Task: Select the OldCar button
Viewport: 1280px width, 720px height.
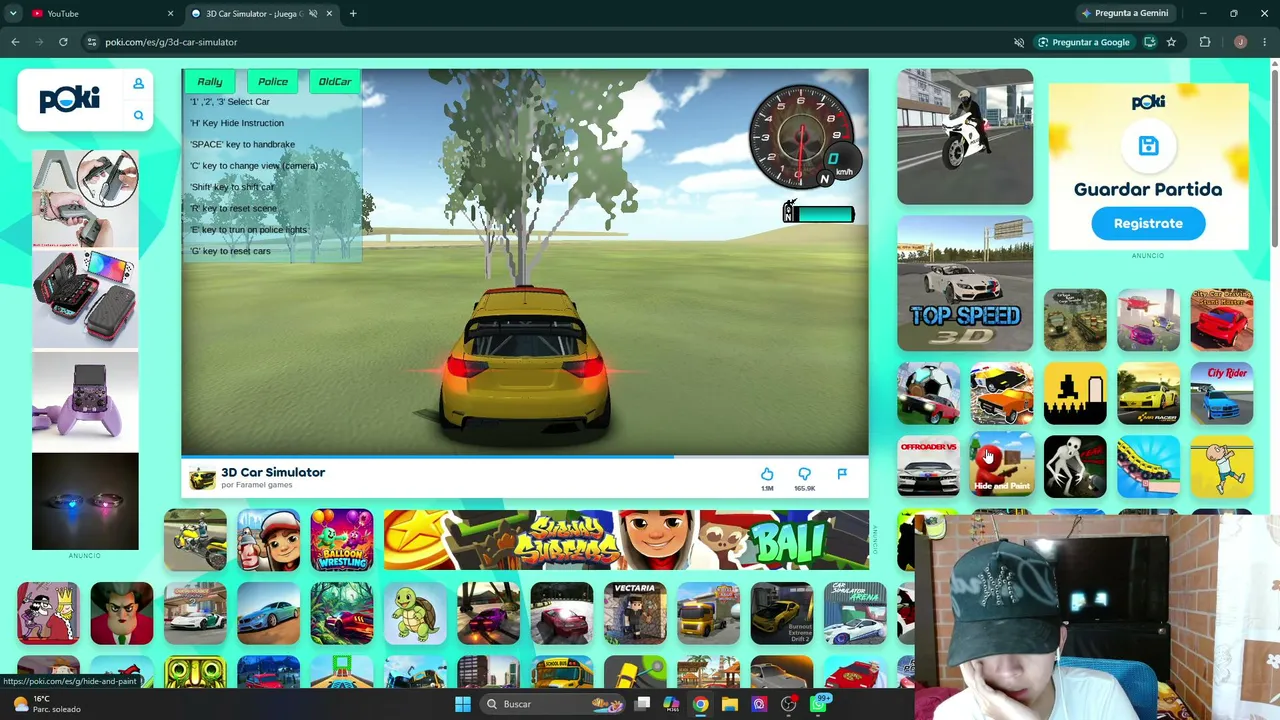Action: [x=335, y=81]
